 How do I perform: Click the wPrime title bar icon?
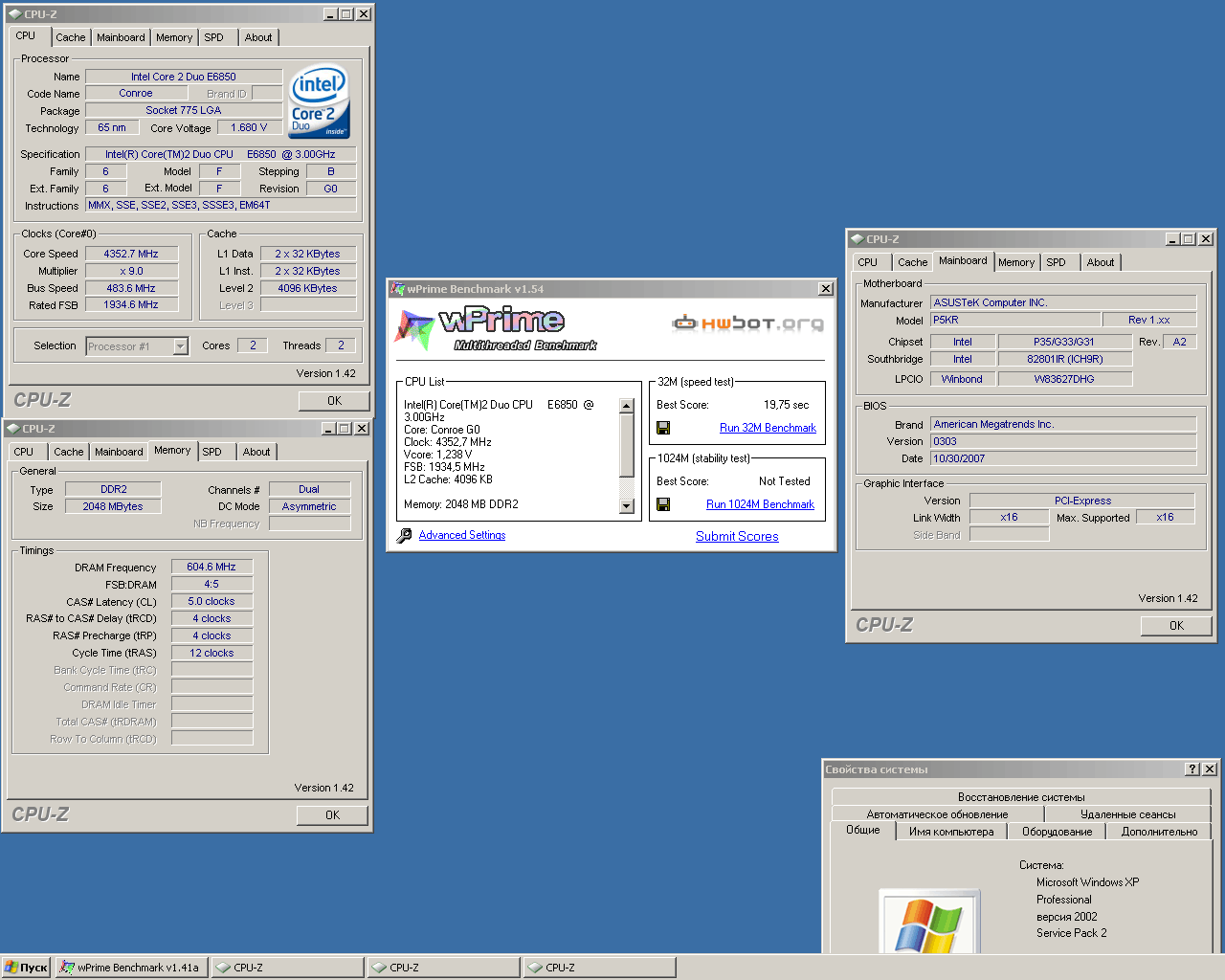(397, 289)
